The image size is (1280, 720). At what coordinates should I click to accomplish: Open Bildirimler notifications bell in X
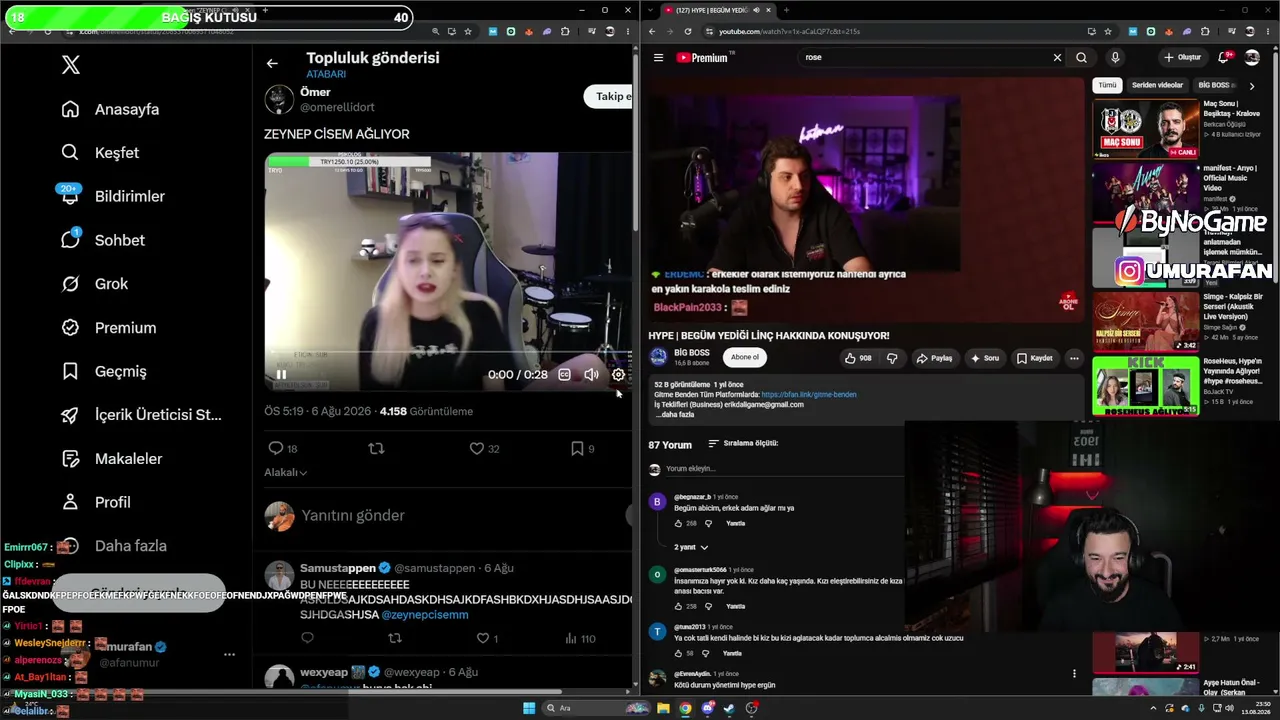(x=111, y=196)
